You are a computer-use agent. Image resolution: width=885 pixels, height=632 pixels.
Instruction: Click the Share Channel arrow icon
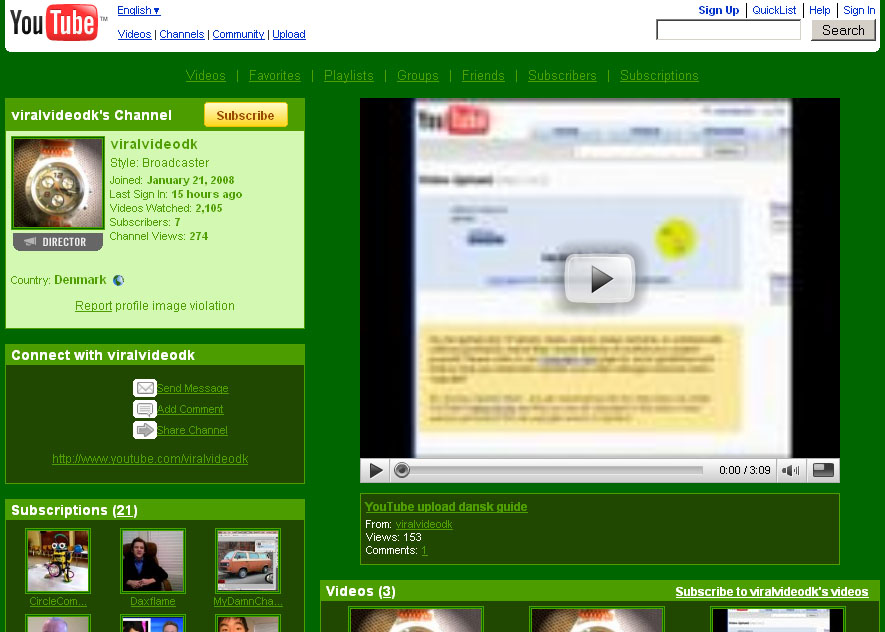[x=145, y=430]
